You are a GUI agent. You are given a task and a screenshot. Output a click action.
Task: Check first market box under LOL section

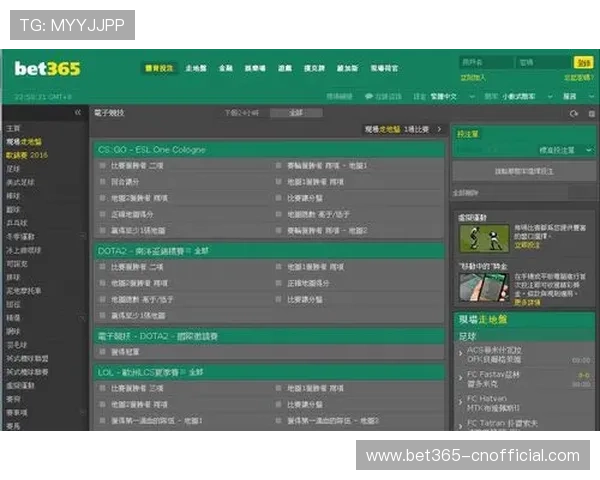103,387
